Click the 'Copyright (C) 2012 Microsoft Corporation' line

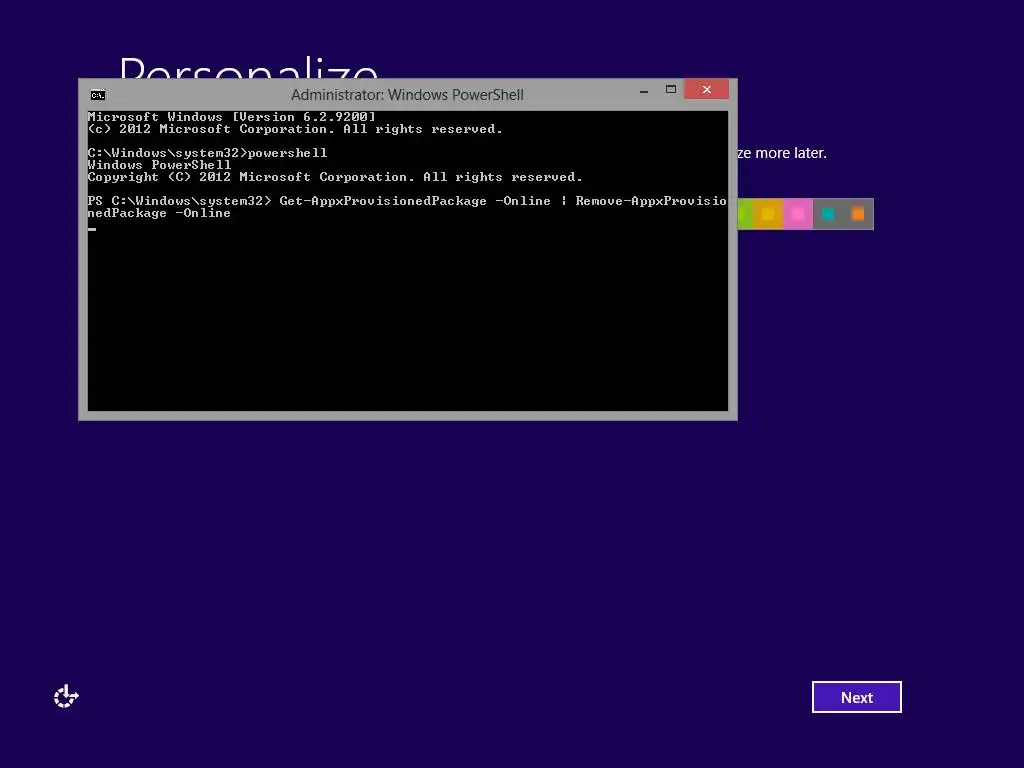click(x=335, y=177)
